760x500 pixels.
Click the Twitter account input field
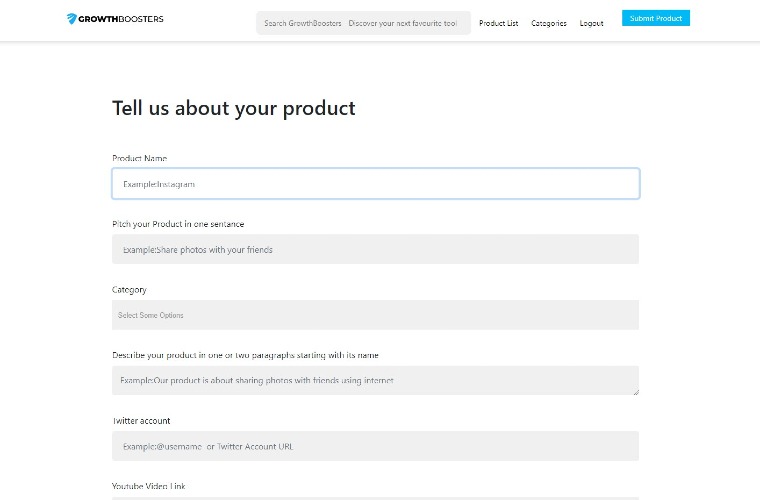coord(375,446)
